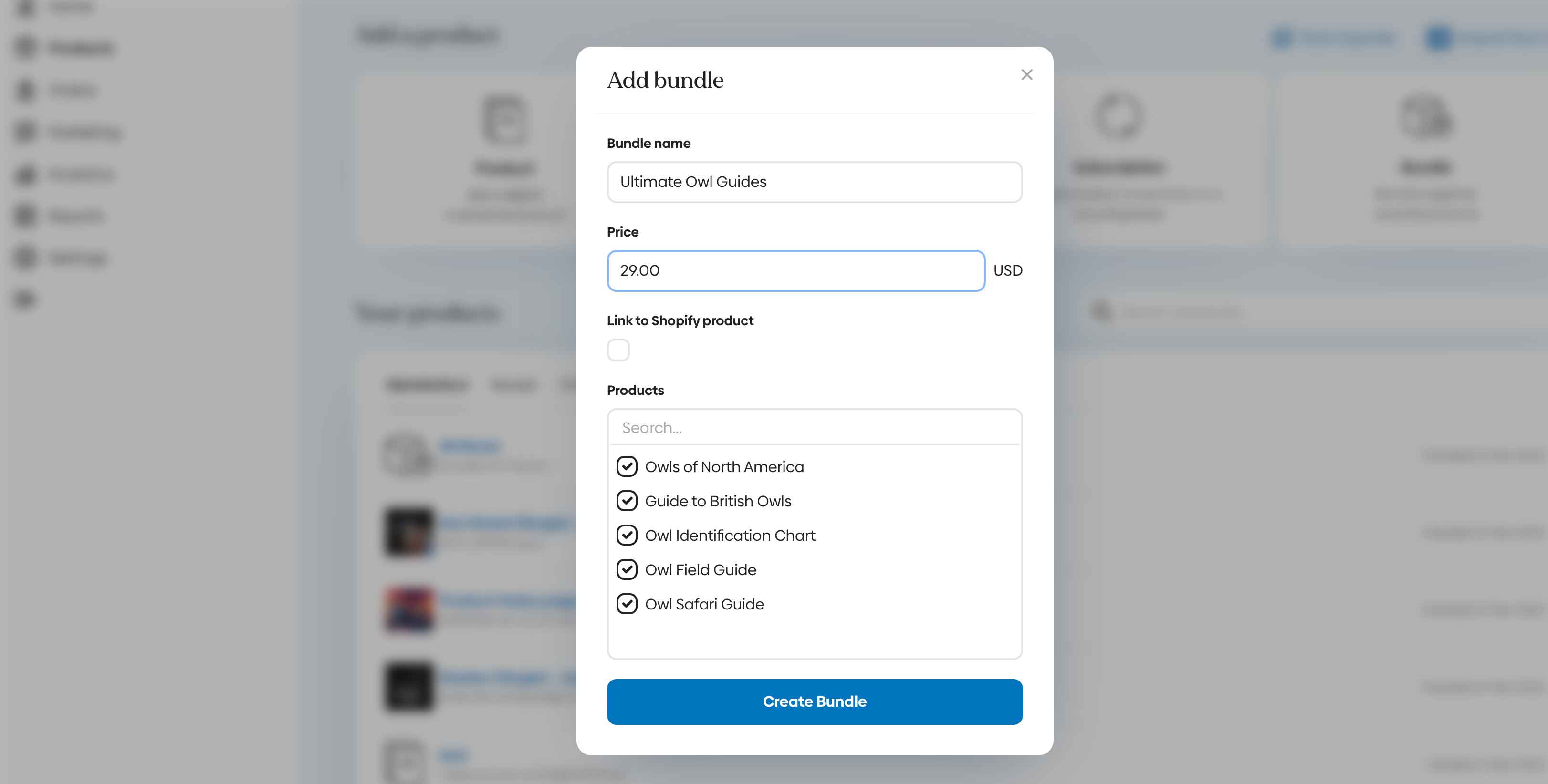
Task: Click the Bundle name text field
Action: click(x=814, y=182)
